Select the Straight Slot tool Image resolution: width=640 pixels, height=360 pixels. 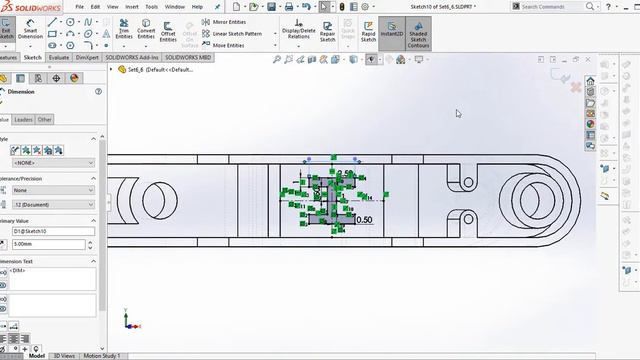pos(52,45)
